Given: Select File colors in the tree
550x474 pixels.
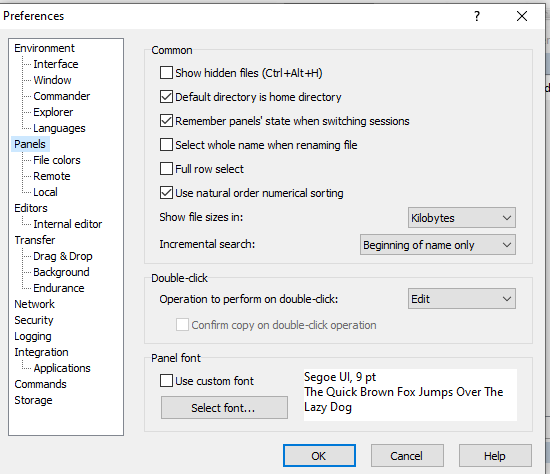Looking at the screenshot, I should tap(56, 160).
